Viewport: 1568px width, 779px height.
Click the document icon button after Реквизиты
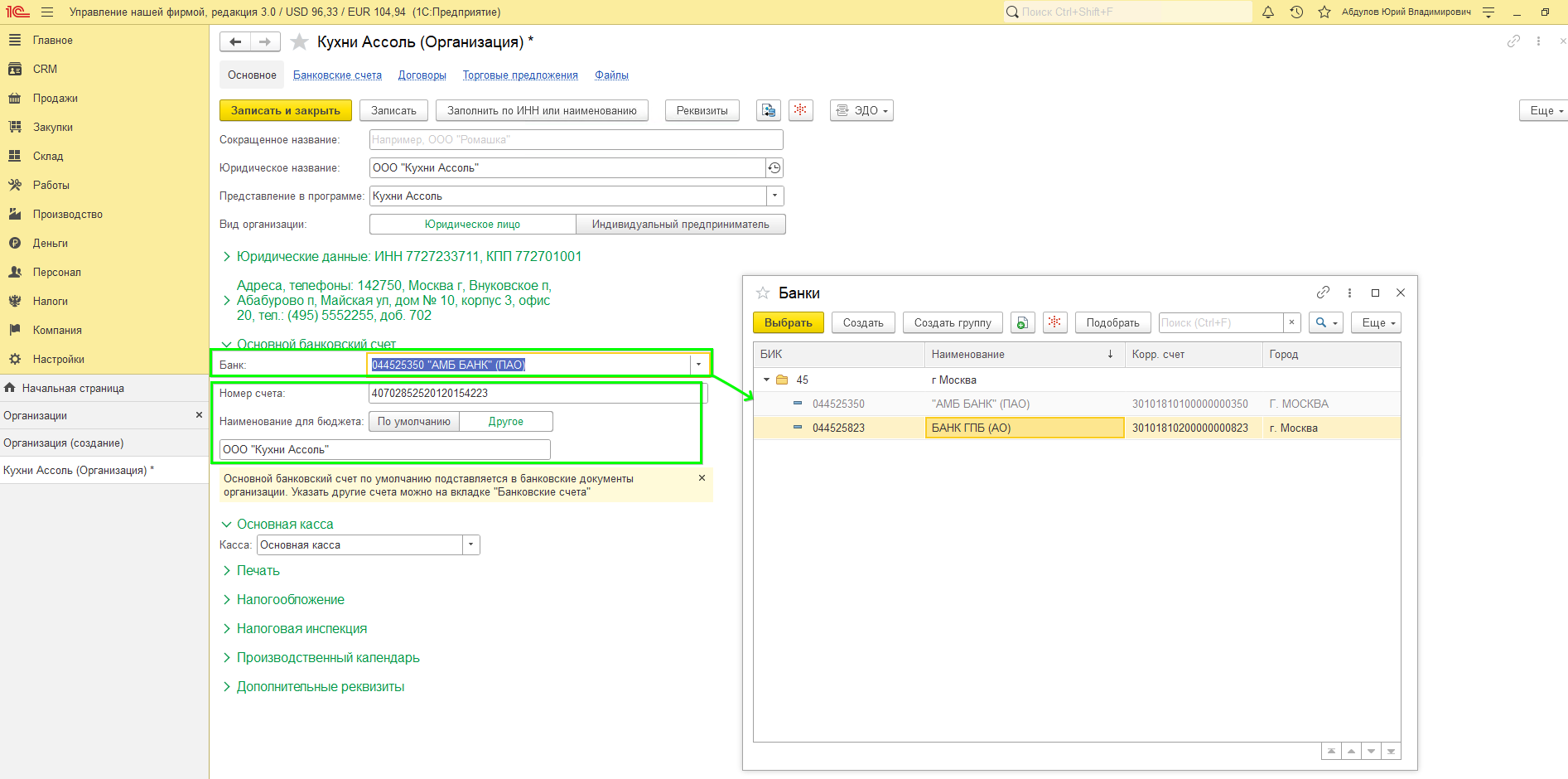(769, 110)
